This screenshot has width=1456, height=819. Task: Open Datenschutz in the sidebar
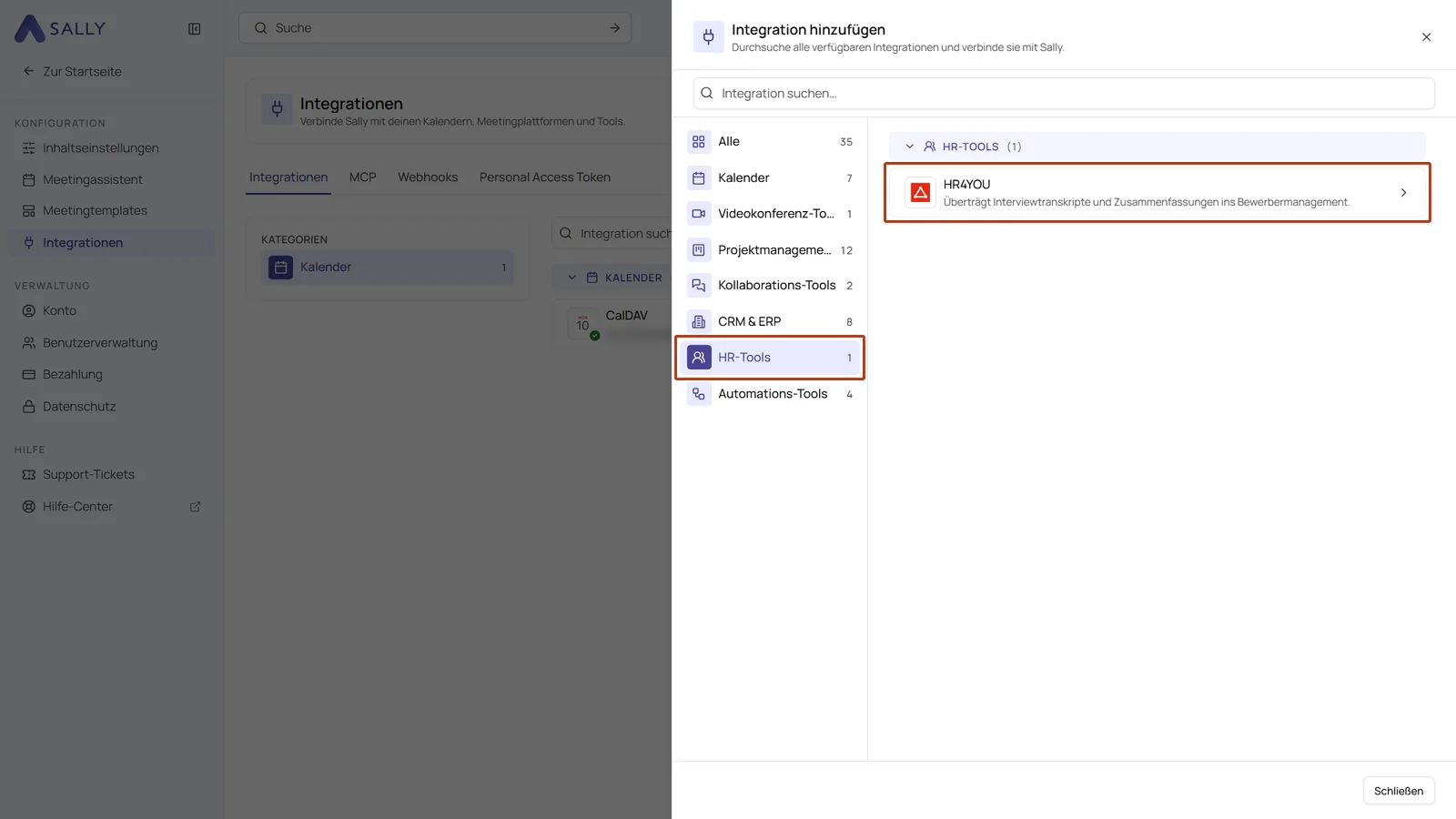coord(111,407)
